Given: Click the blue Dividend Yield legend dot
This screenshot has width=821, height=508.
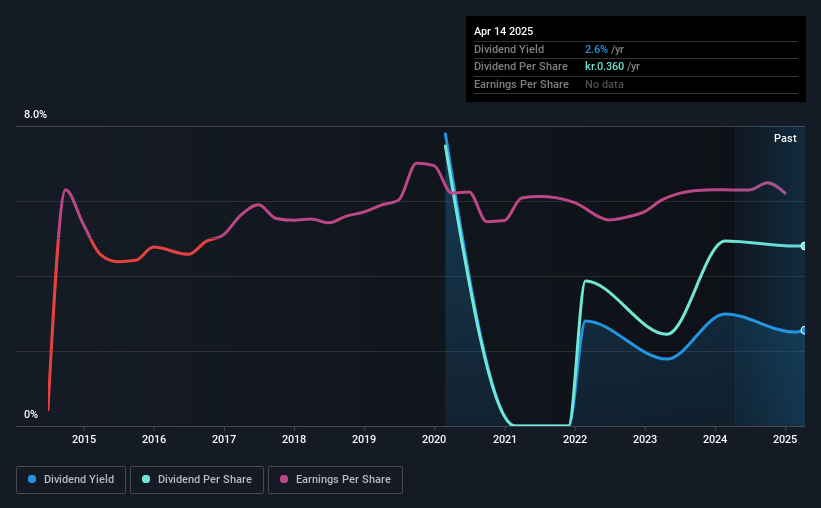Looking at the screenshot, I should [32, 479].
